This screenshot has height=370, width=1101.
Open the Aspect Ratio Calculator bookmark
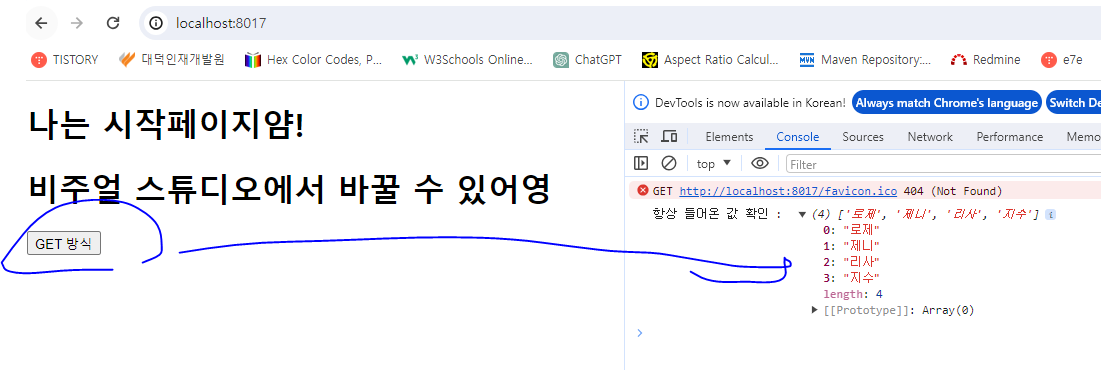tap(710, 60)
